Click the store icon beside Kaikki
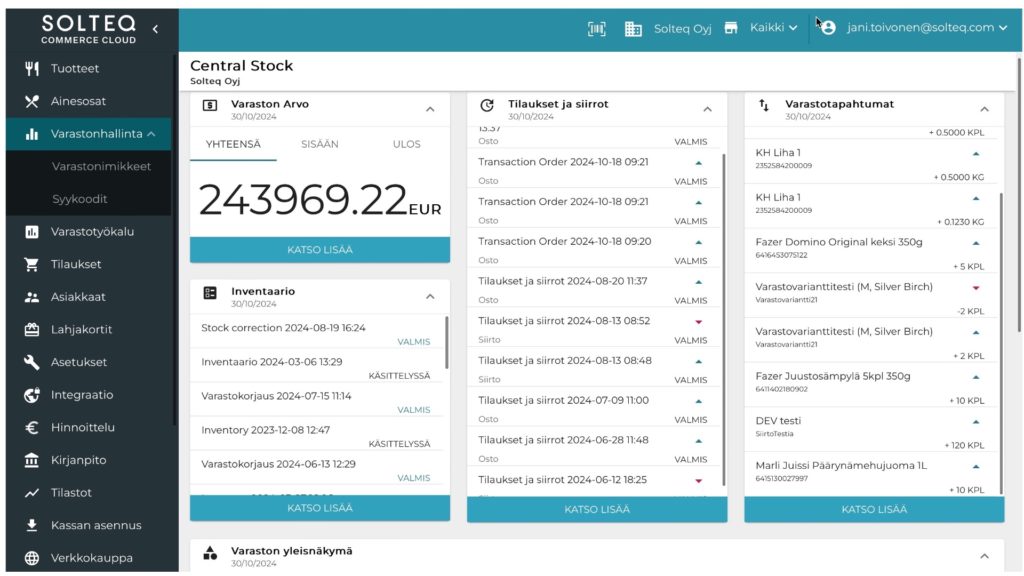This screenshot has height=576, width=1024. [731, 28]
